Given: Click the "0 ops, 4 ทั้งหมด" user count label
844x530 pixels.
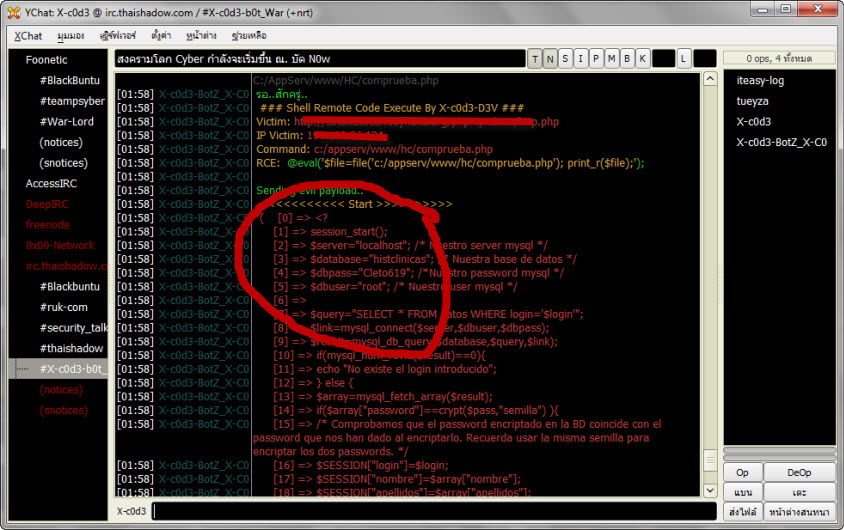Looking at the screenshot, I should pyautogui.click(x=779, y=58).
